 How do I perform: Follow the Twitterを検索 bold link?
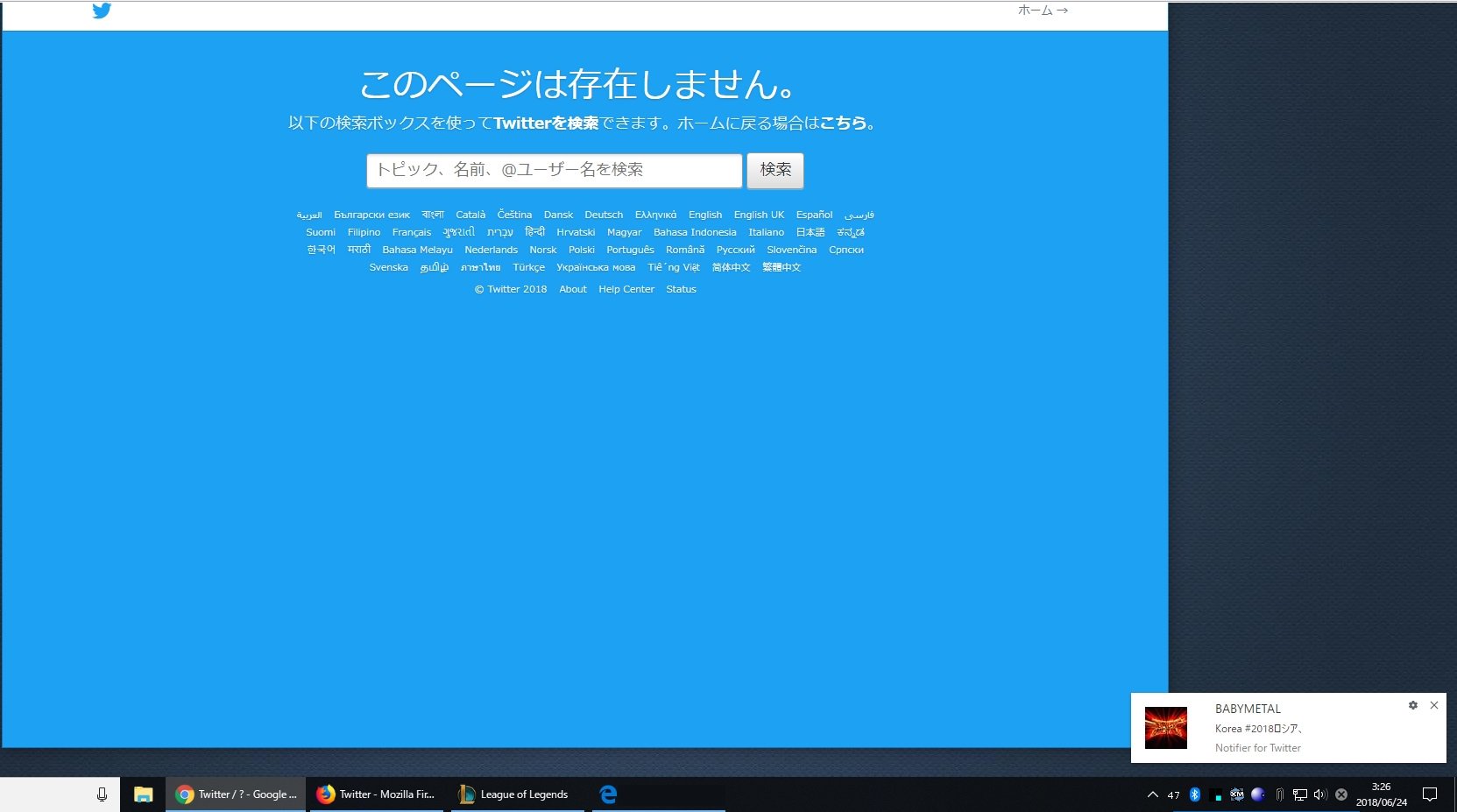[x=546, y=123]
